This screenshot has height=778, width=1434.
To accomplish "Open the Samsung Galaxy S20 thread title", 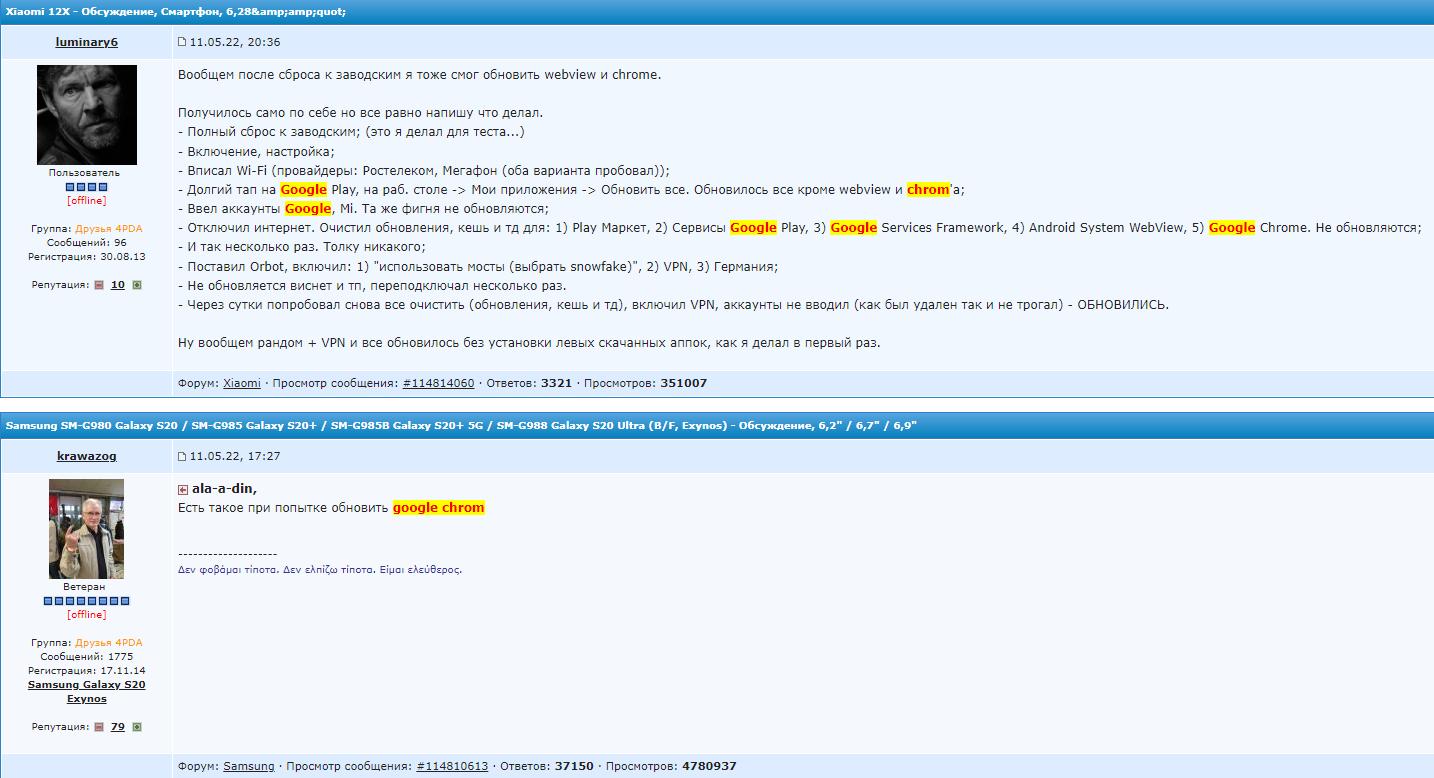I will pyautogui.click(x=461, y=426).
